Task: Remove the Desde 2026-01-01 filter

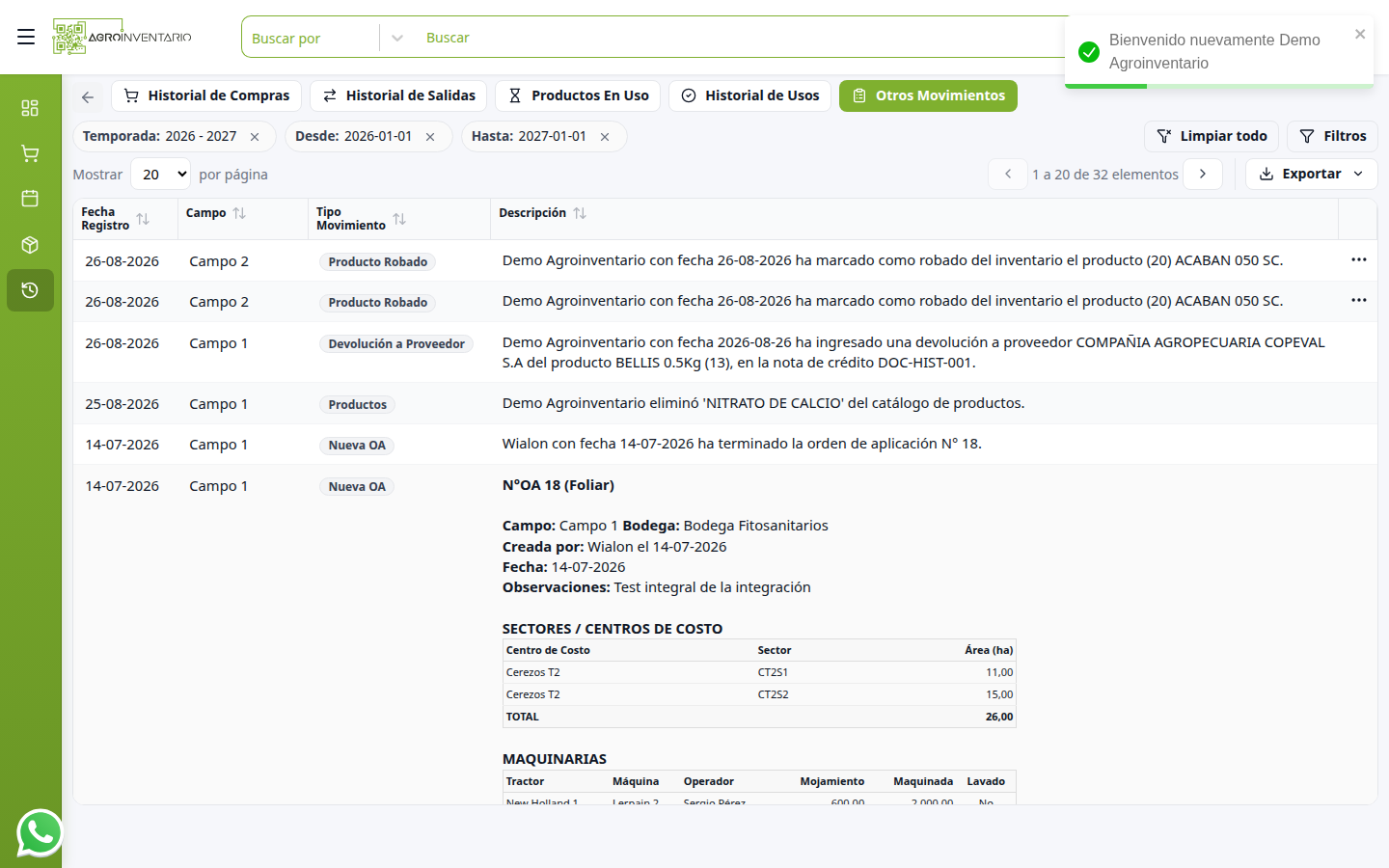Action: pyautogui.click(x=430, y=137)
